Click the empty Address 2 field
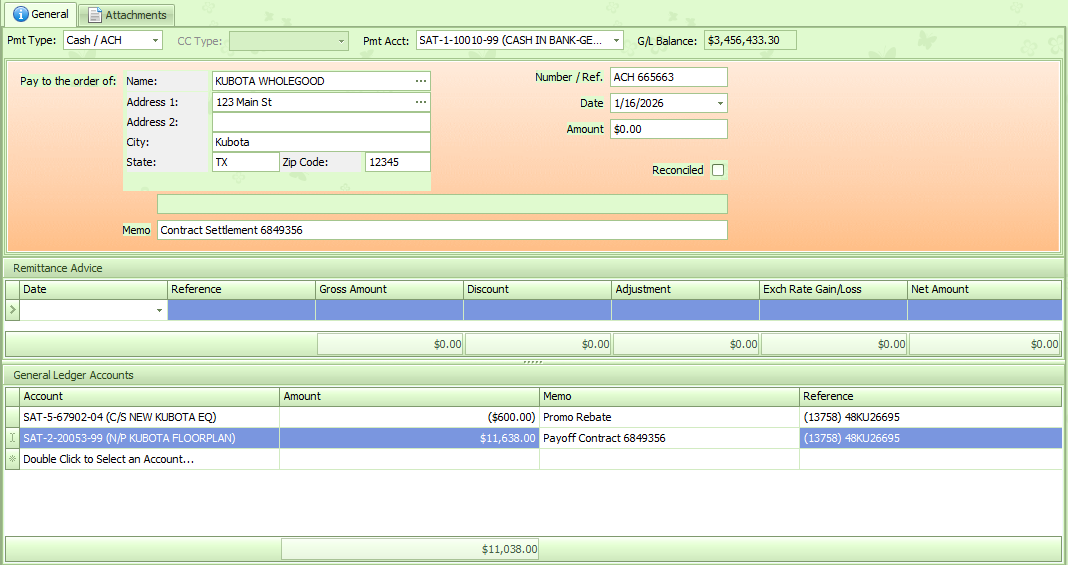1068x565 pixels. 321,122
